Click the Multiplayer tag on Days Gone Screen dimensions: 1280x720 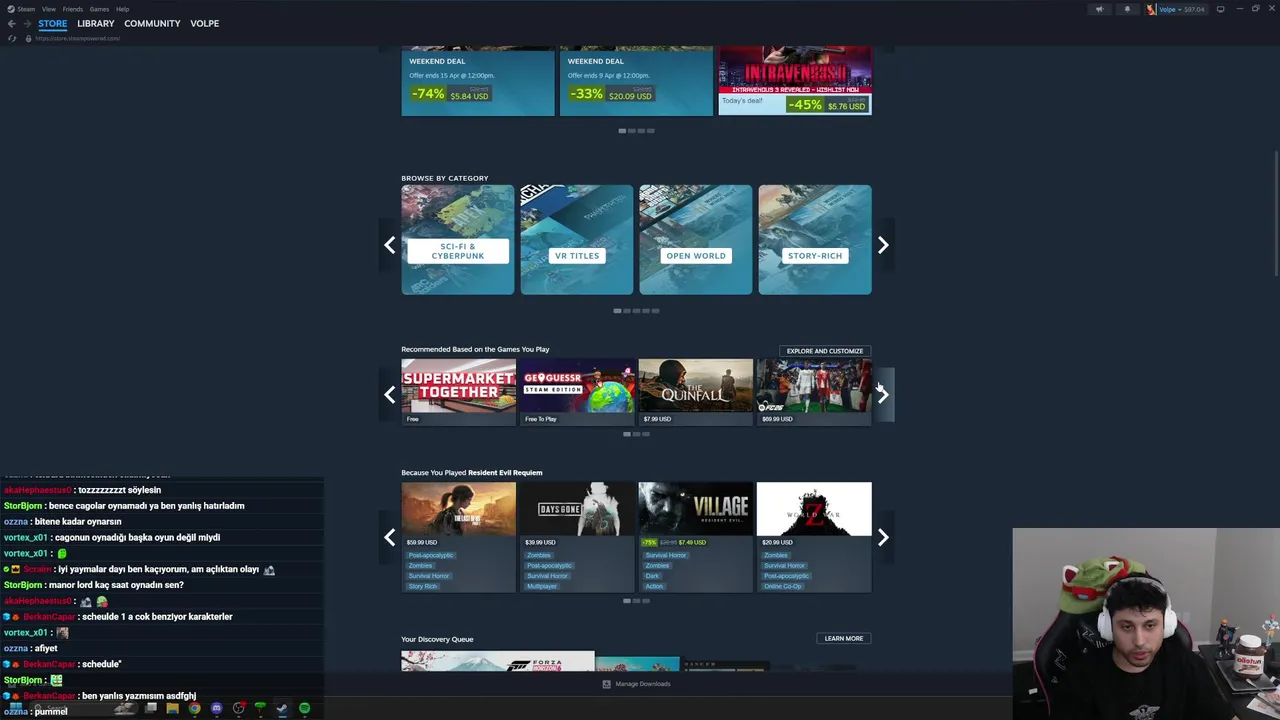click(x=542, y=586)
